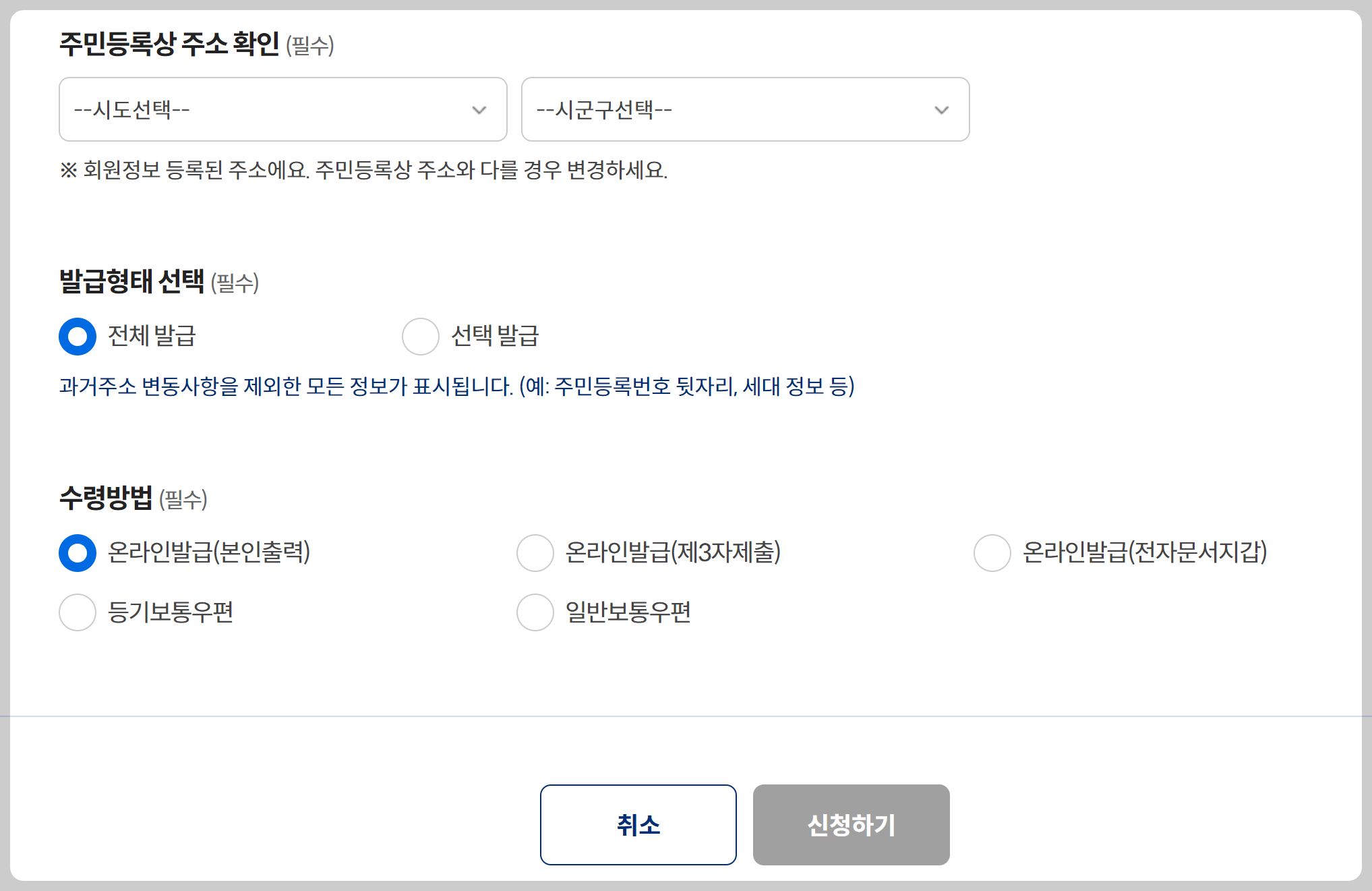Select the 선택 발급 radio button
The width and height of the screenshot is (1372, 891).
click(421, 336)
